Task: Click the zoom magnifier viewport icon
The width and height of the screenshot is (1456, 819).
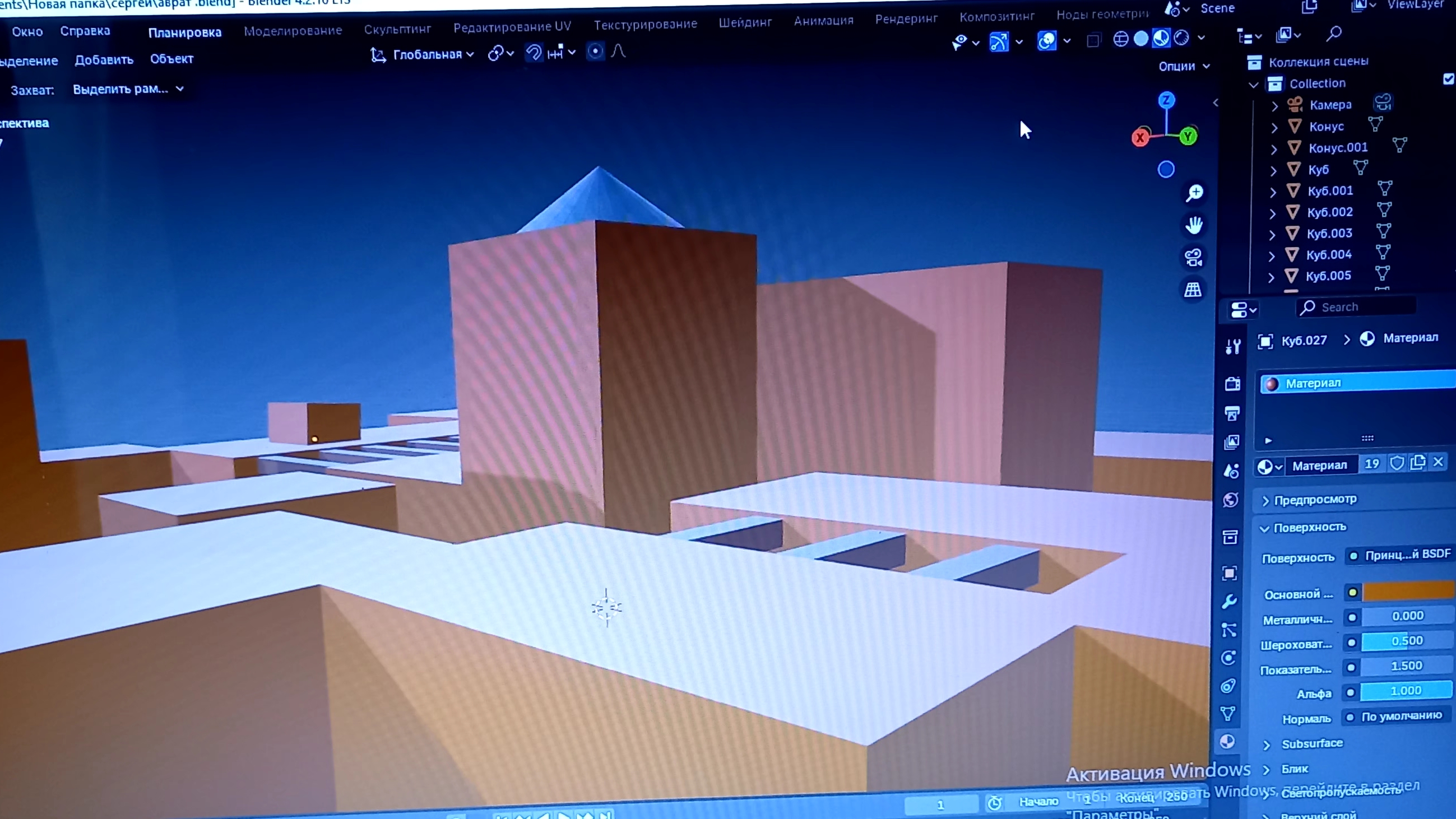Action: (1194, 193)
